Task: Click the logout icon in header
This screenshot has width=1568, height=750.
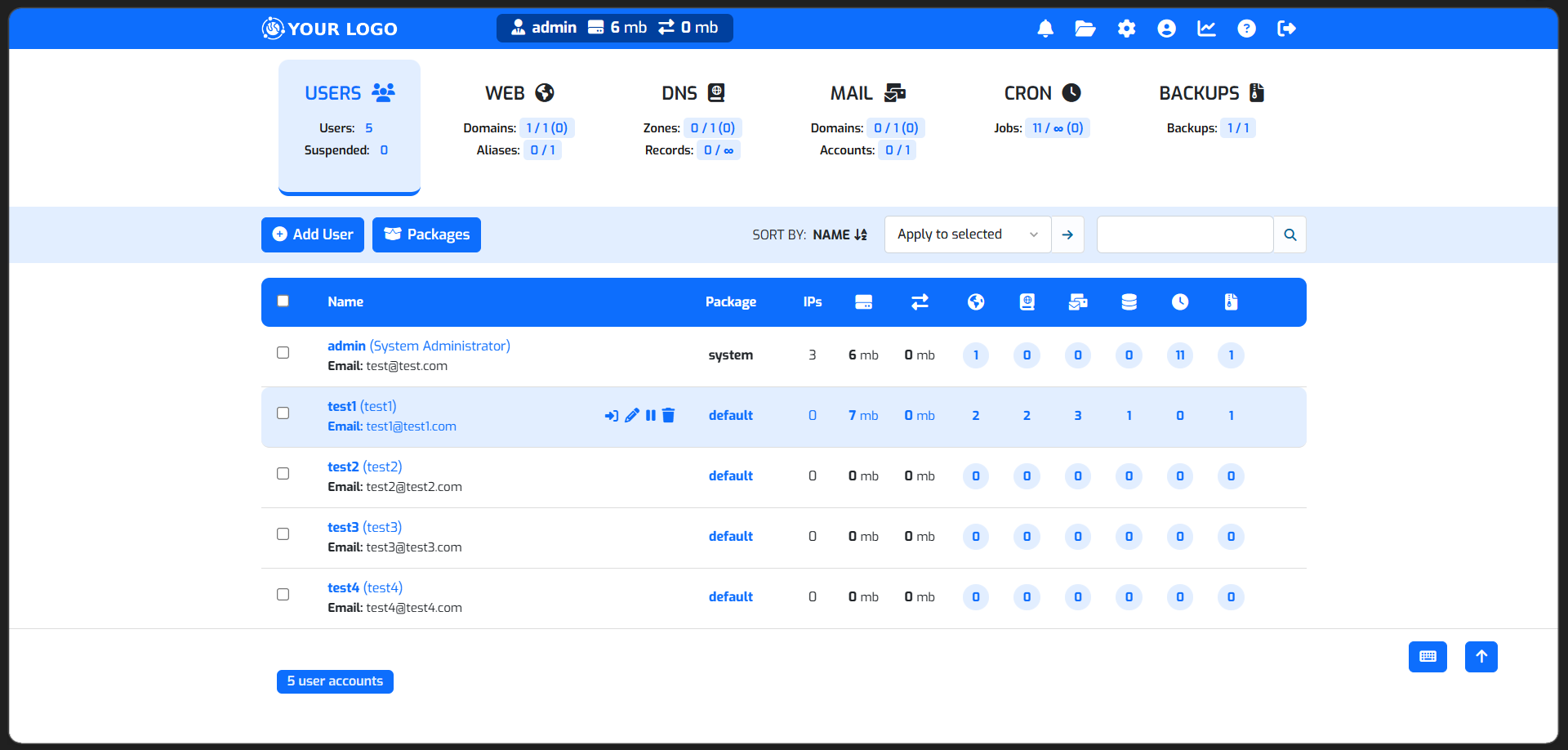Action: point(1286,29)
